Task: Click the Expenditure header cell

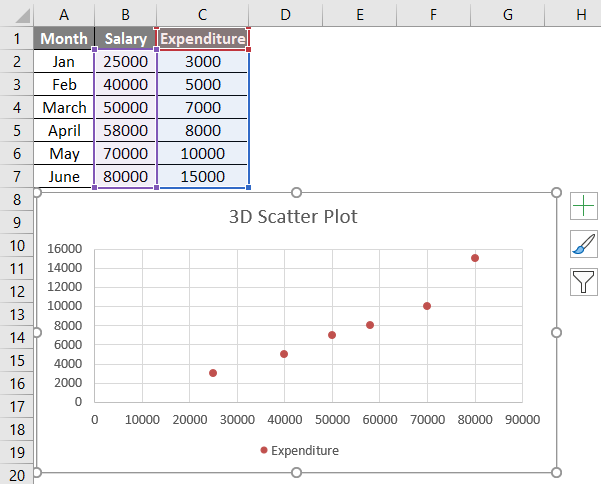Action: [202, 38]
